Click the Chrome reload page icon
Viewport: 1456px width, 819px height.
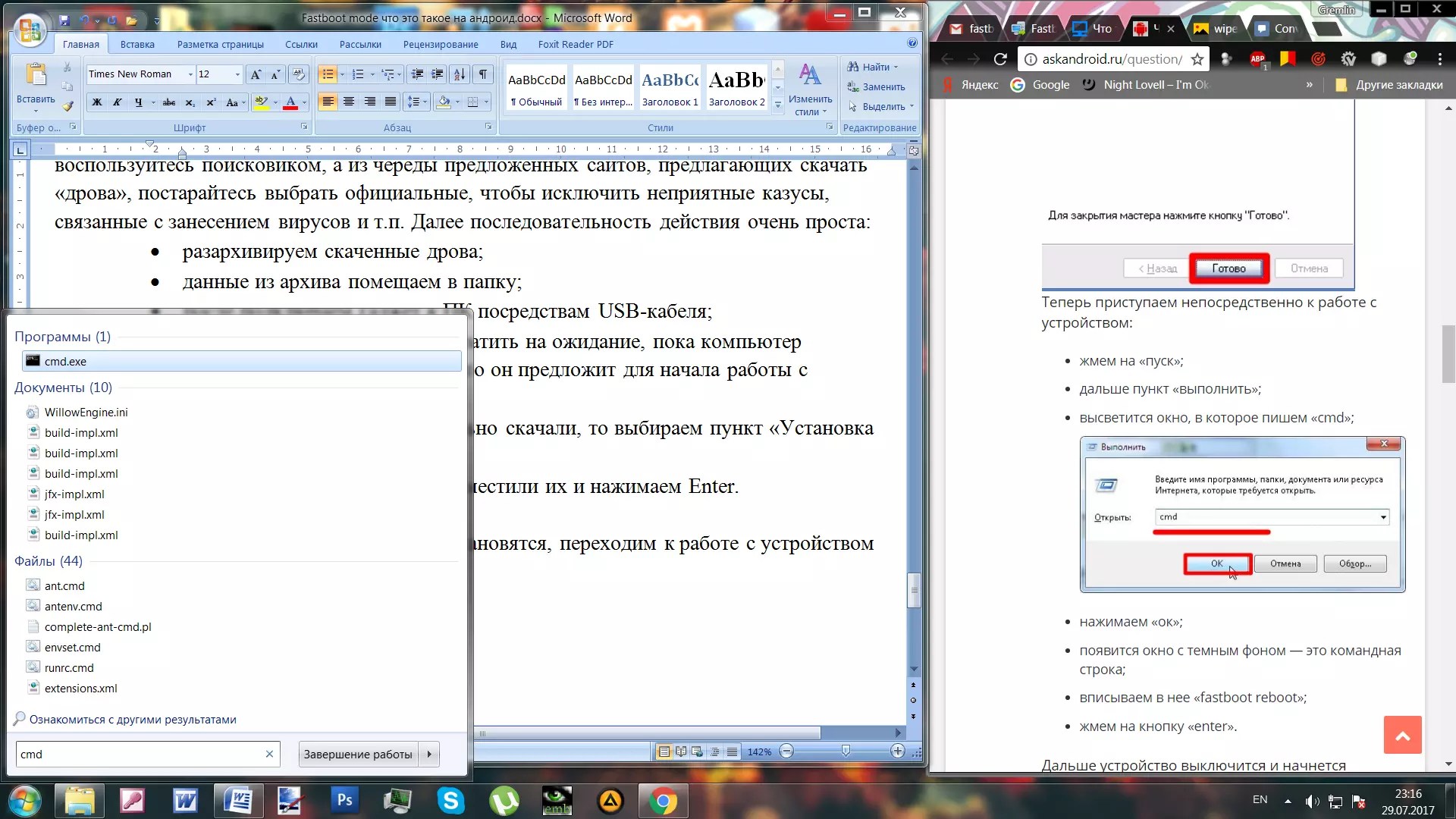(1000, 59)
